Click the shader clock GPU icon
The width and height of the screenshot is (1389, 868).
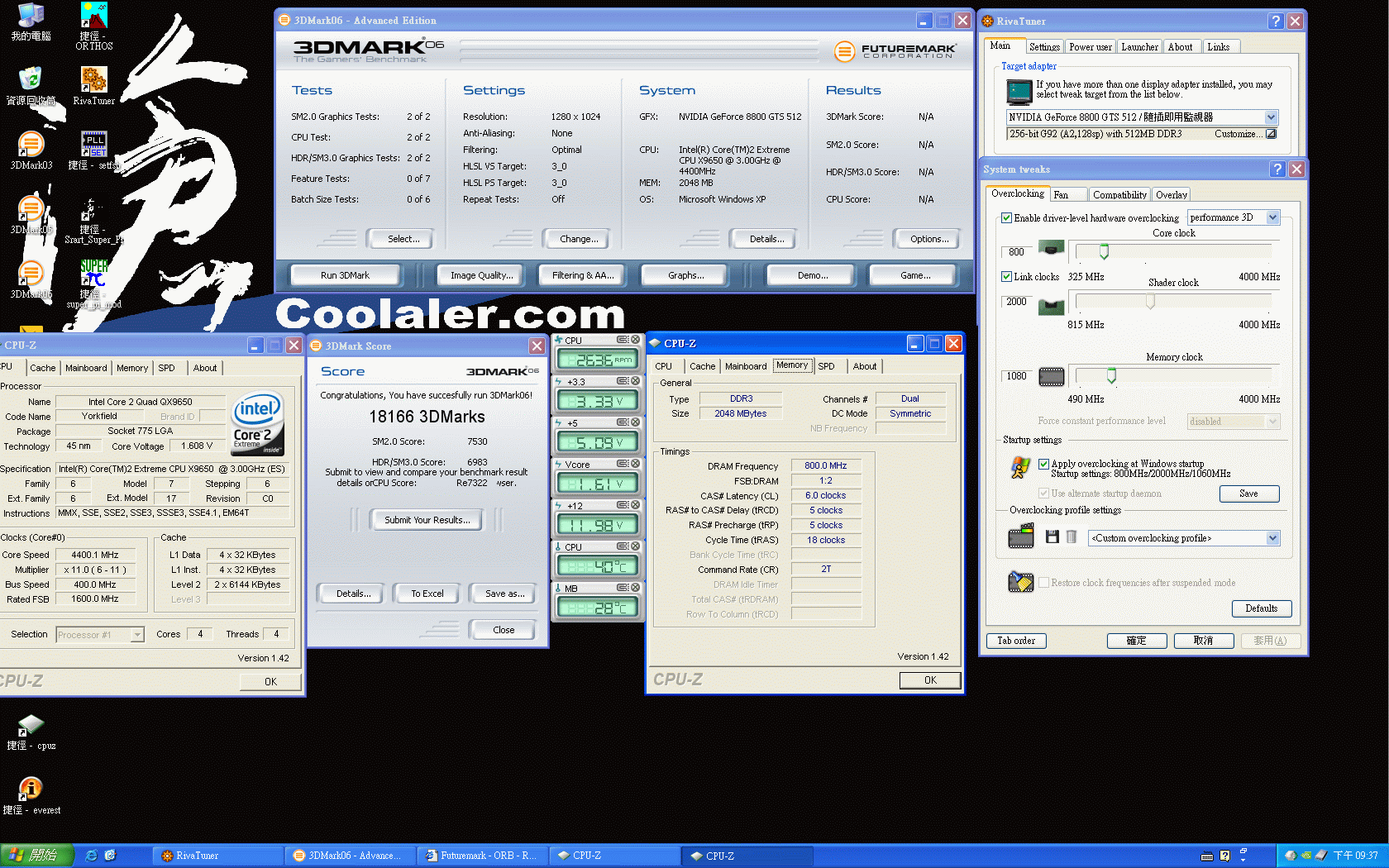click(1052, 307)
